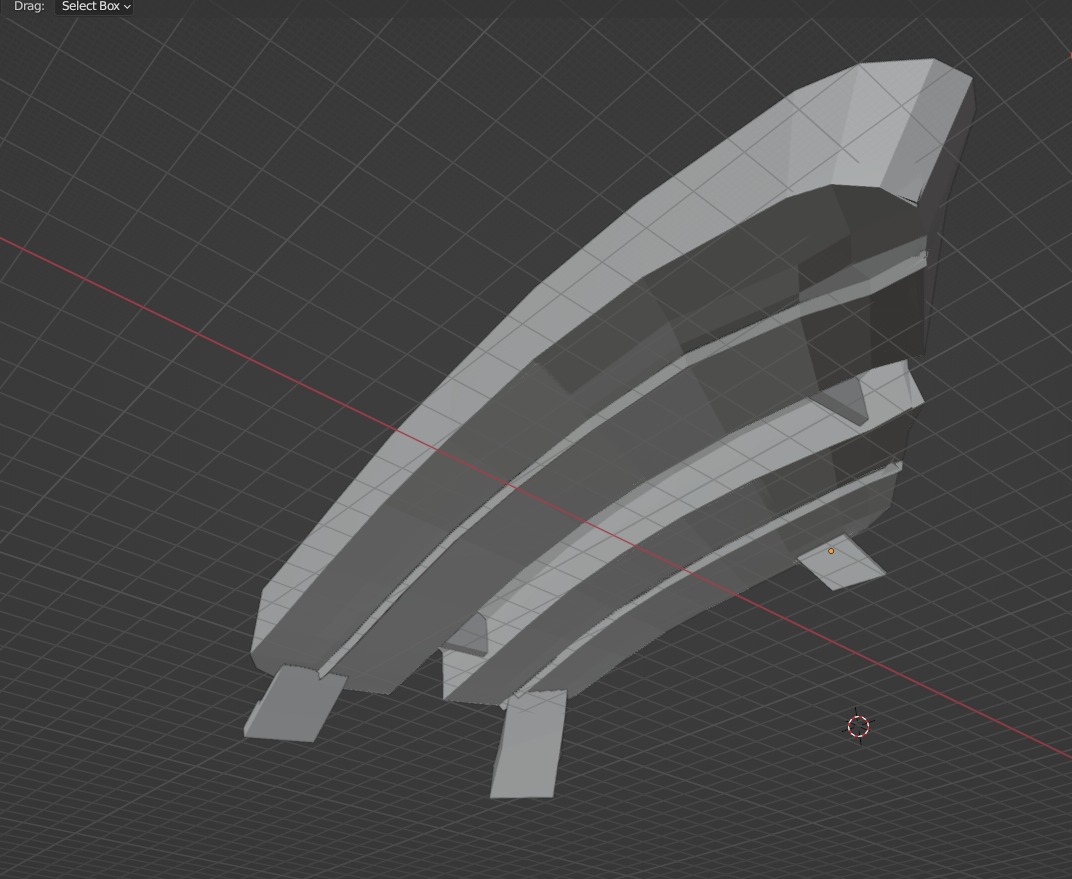Click the 3D cursor in the viewport

(x=858, y=726)
